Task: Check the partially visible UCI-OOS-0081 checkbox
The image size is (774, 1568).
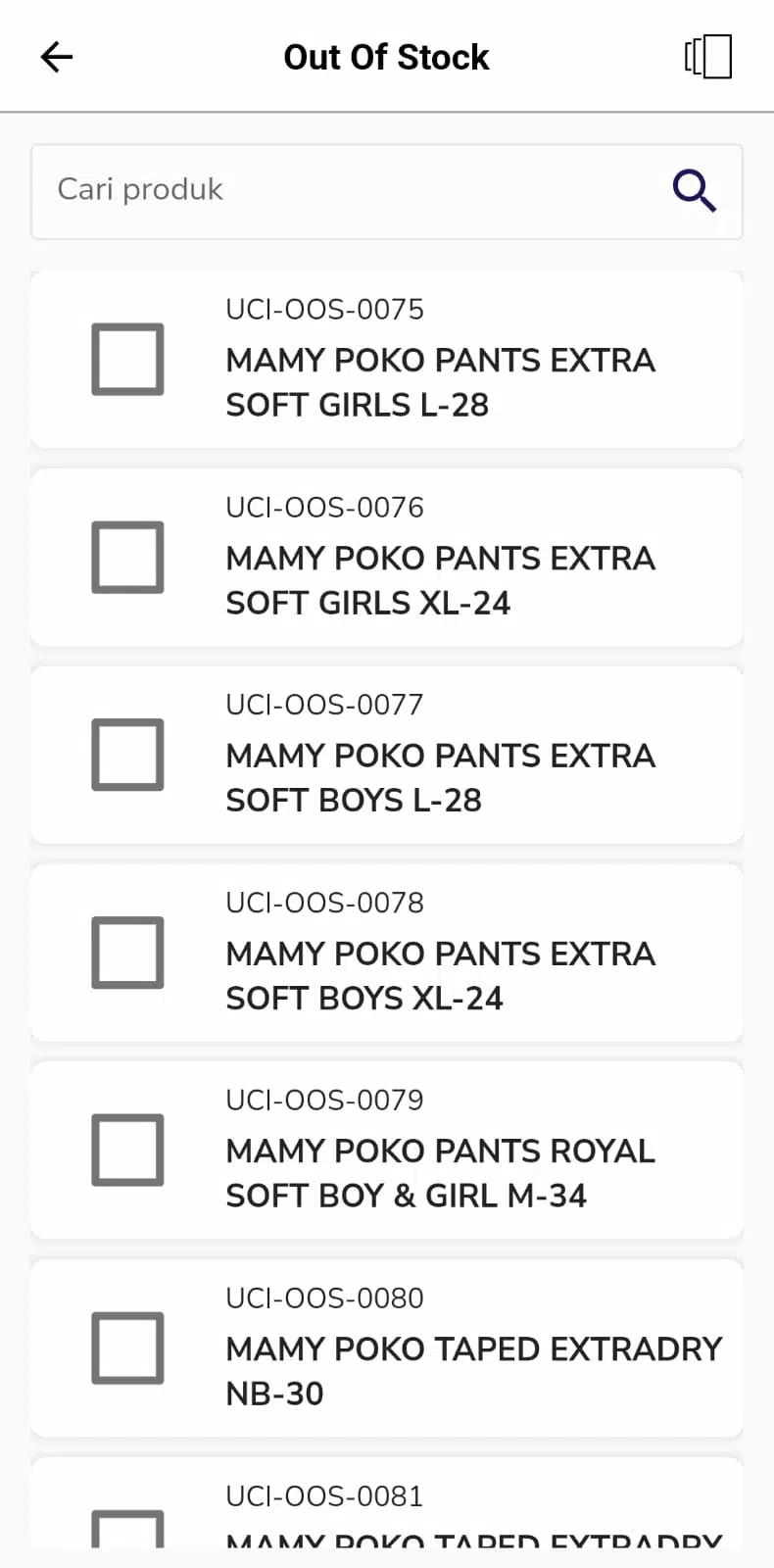Action: (127, 1529)
